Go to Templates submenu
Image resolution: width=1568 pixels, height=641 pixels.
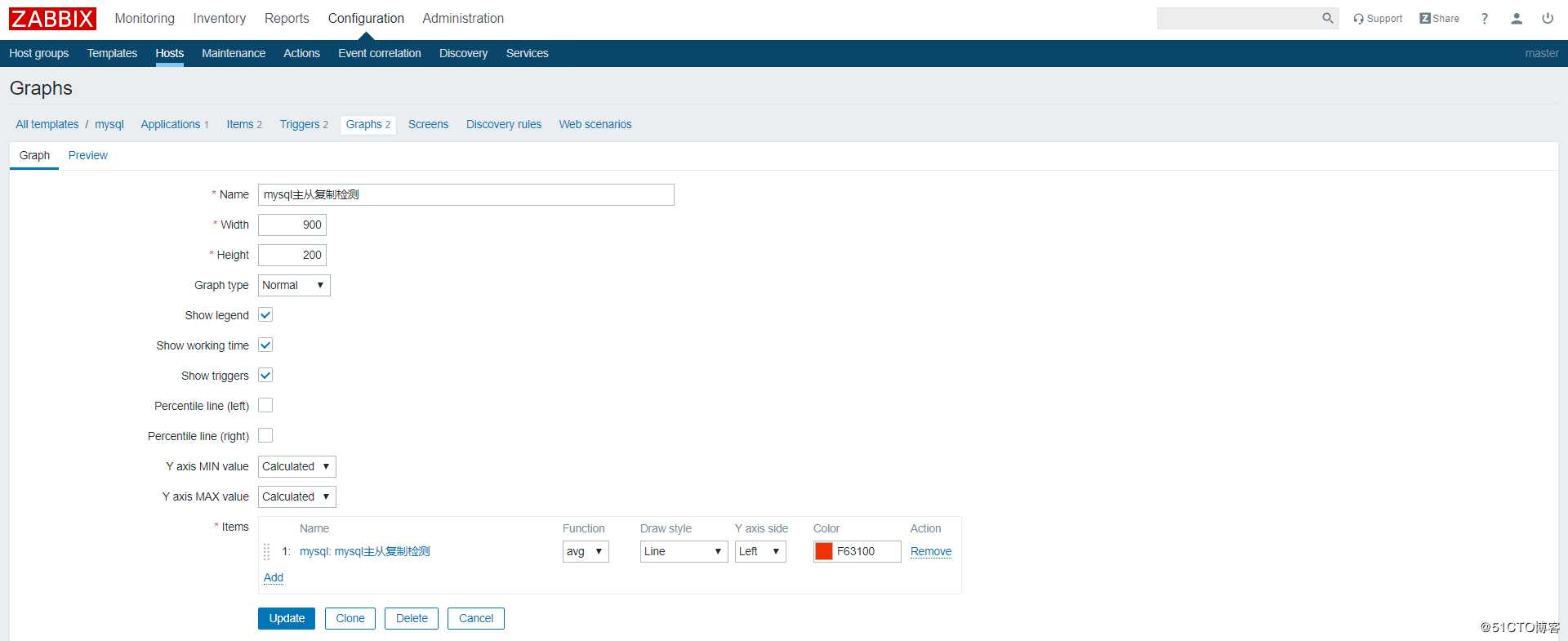click(112, 53)
